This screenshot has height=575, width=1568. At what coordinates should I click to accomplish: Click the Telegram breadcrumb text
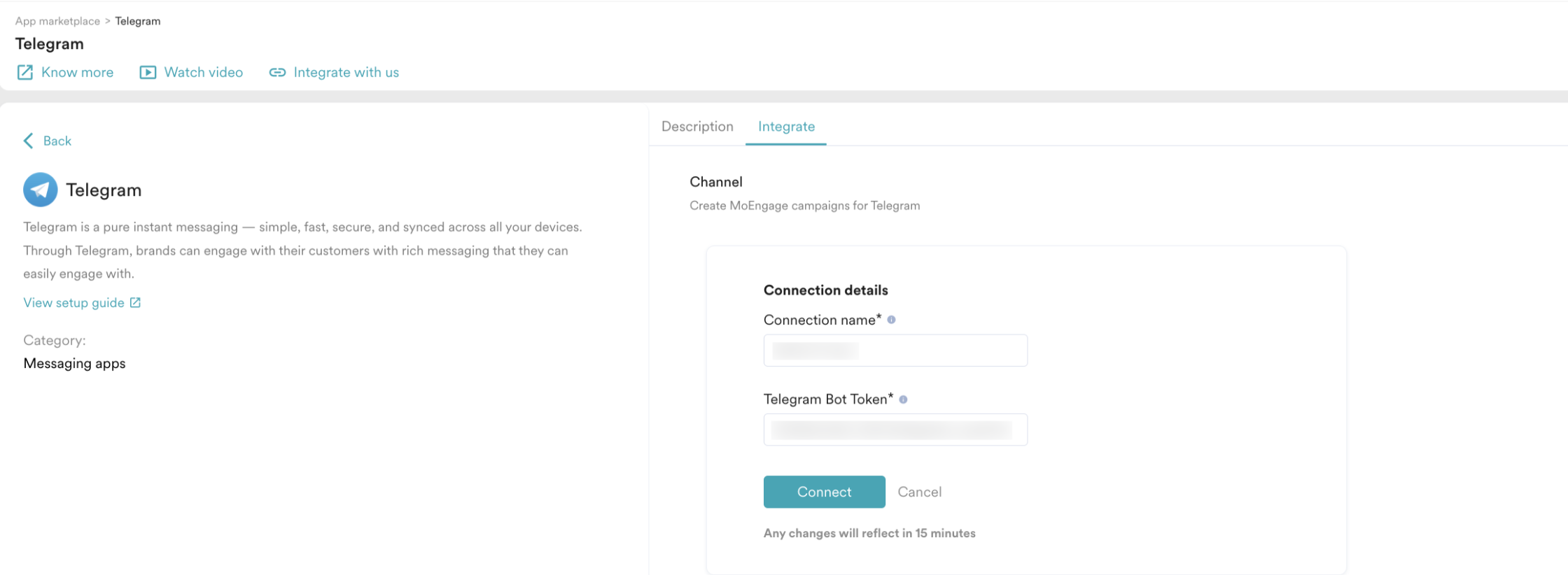pos(138,21)
